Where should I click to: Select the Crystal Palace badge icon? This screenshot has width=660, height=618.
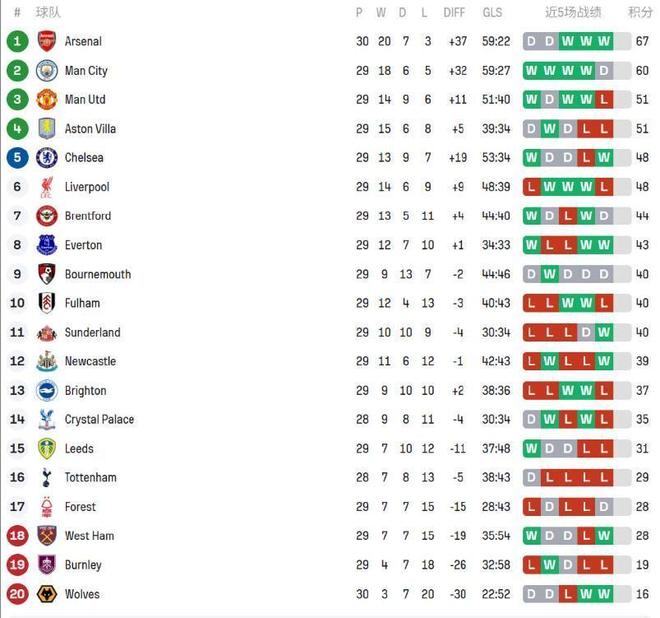click(x=46, y=419)
